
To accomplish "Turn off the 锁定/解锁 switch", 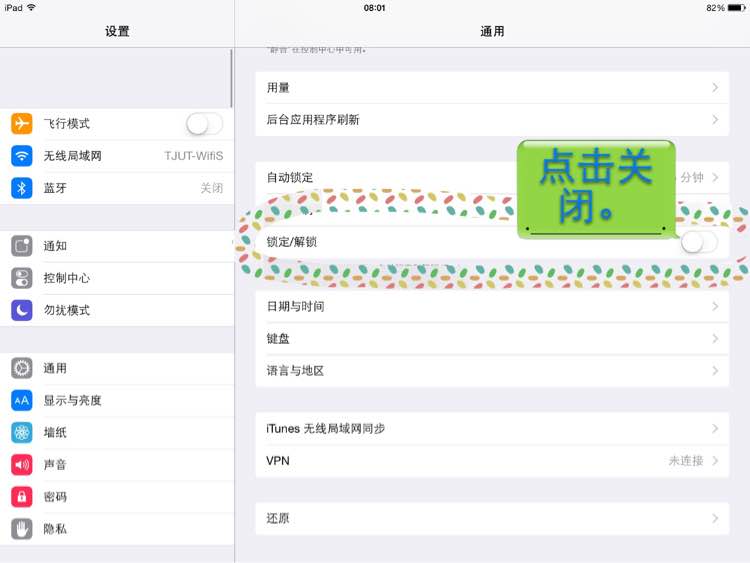I will 699,242.
